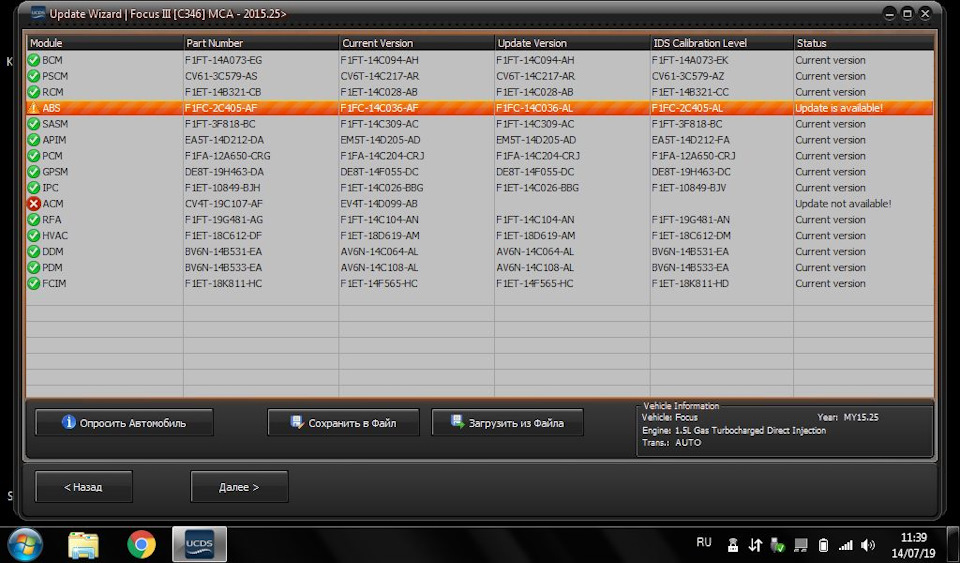Click the battery tray icon
960x563 pixels.
pos(823,545)
